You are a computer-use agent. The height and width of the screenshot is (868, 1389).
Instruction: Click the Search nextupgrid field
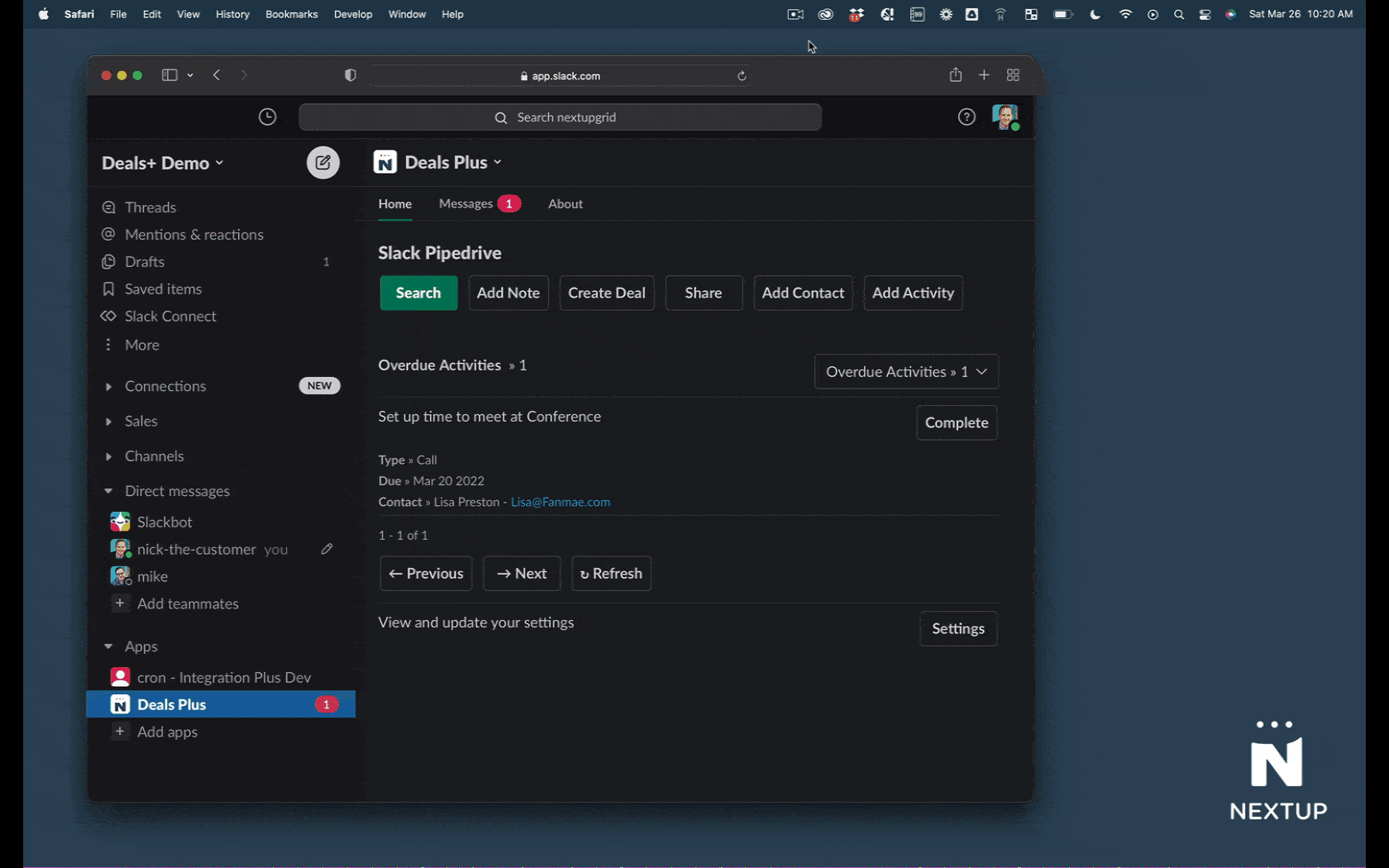pos(560,117)
